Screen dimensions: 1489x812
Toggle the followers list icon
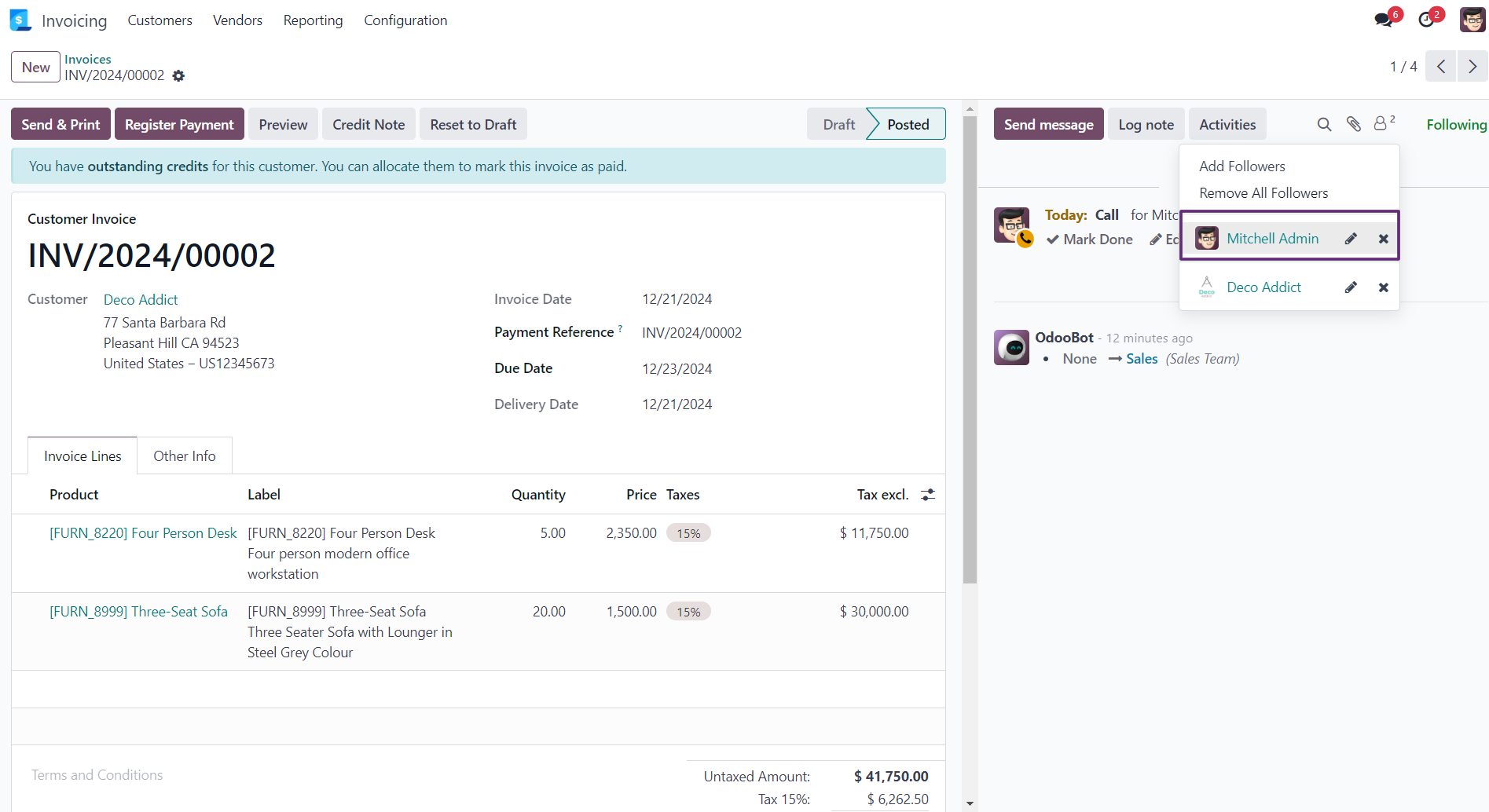[x=1384, y=123]
